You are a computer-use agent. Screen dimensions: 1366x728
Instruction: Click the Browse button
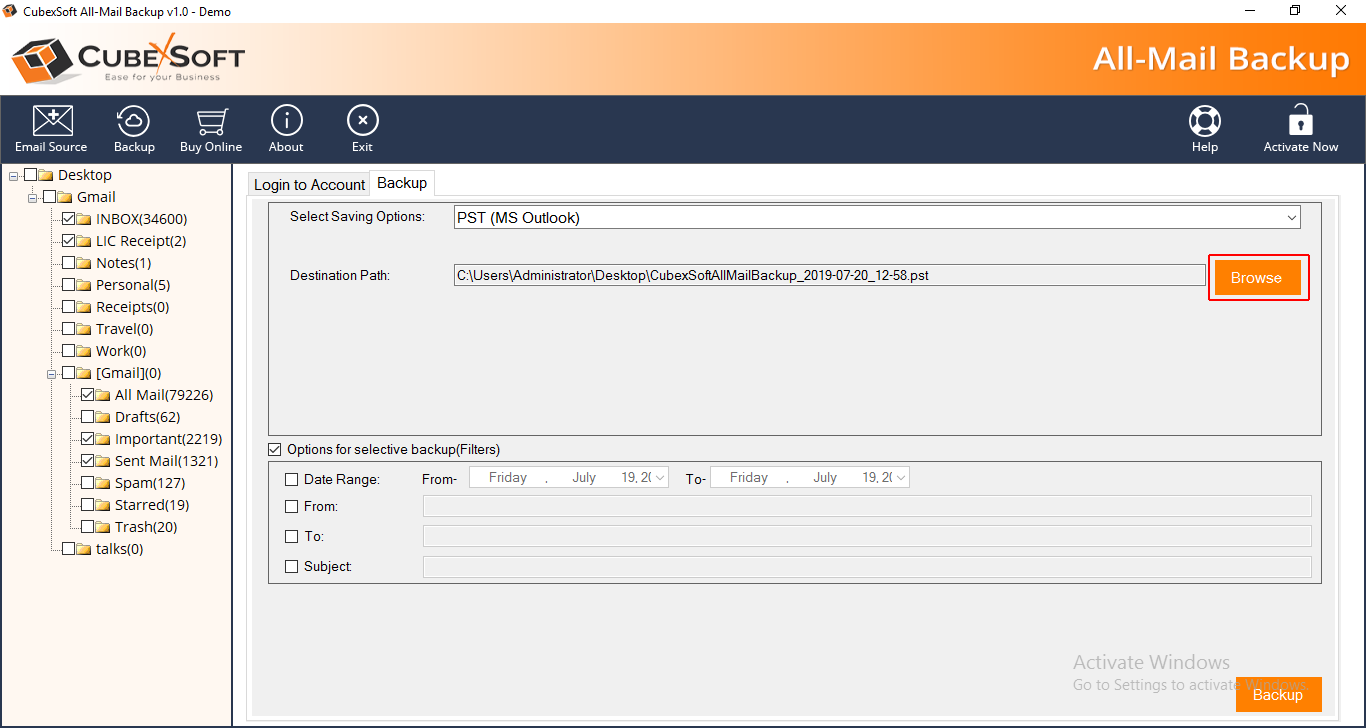point(1256,278)
